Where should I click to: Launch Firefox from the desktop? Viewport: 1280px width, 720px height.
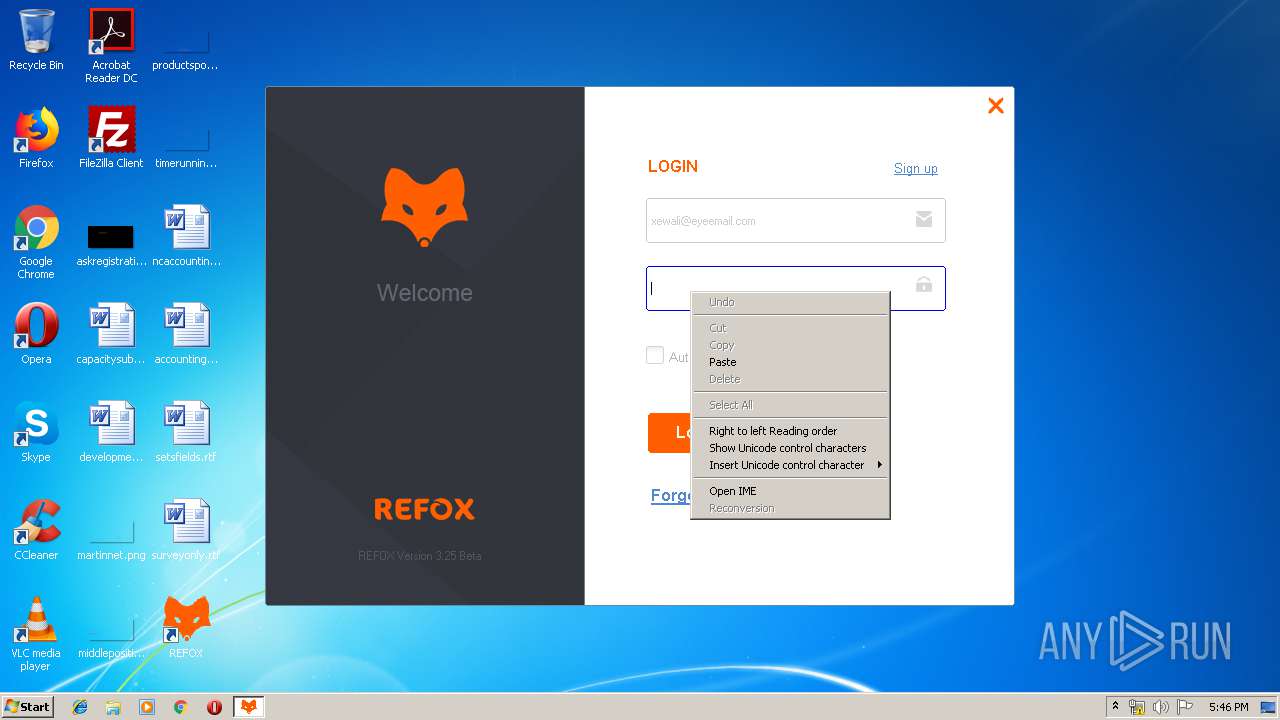pyautogui.click(x=36, y=138)
